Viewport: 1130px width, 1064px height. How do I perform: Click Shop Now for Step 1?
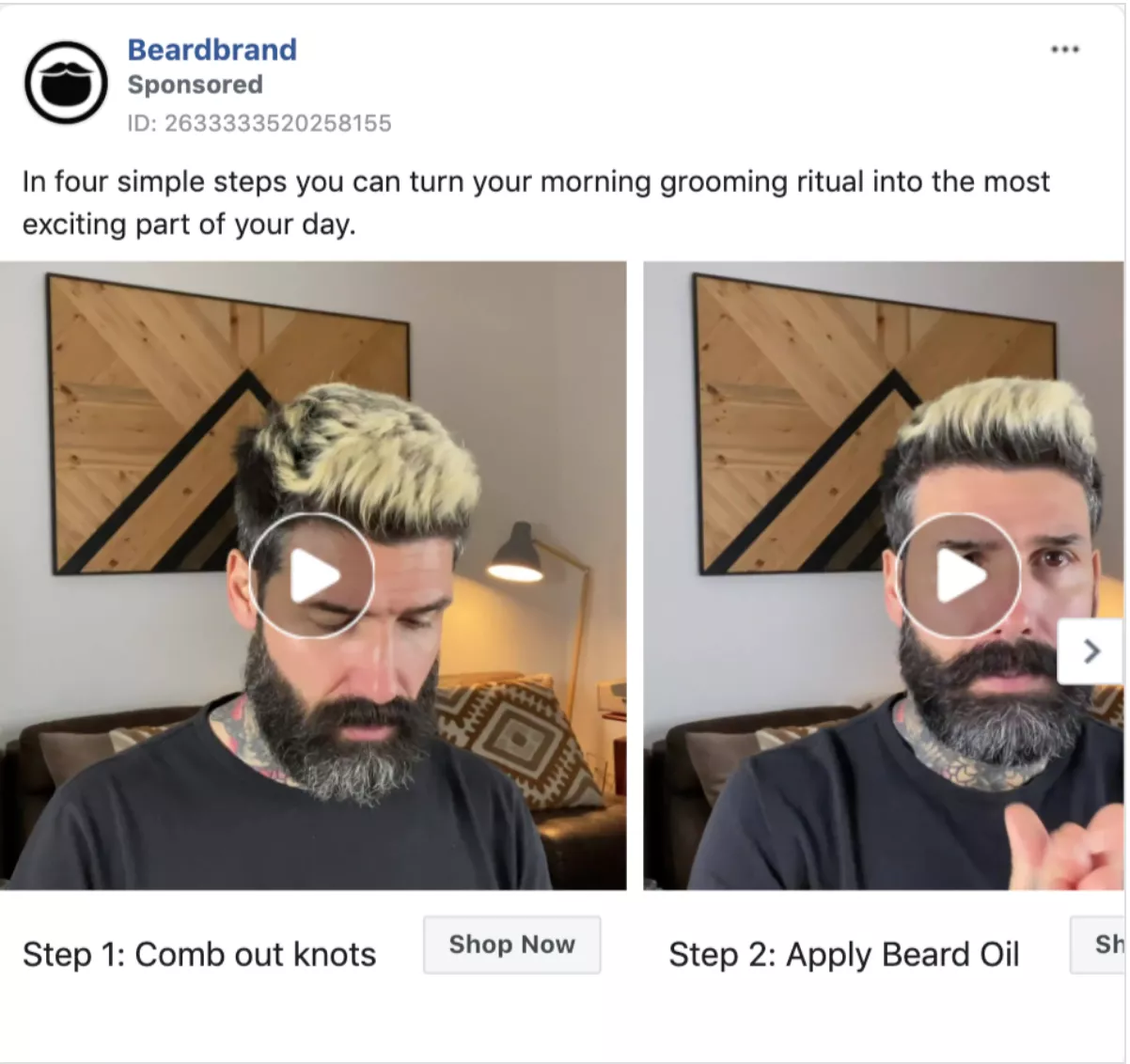[511, 945]
